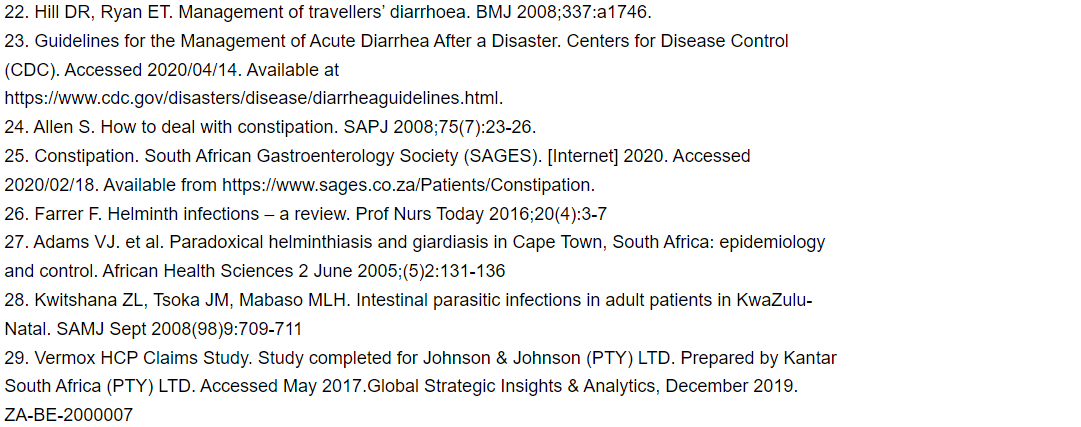Click the SAGES constipation URL

click(407, 186)
